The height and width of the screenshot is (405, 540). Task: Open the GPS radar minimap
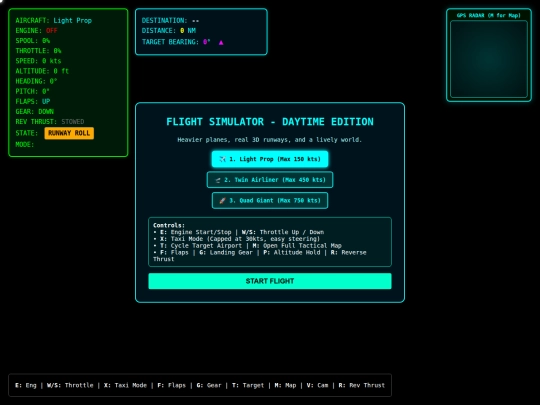coord(489,59)
